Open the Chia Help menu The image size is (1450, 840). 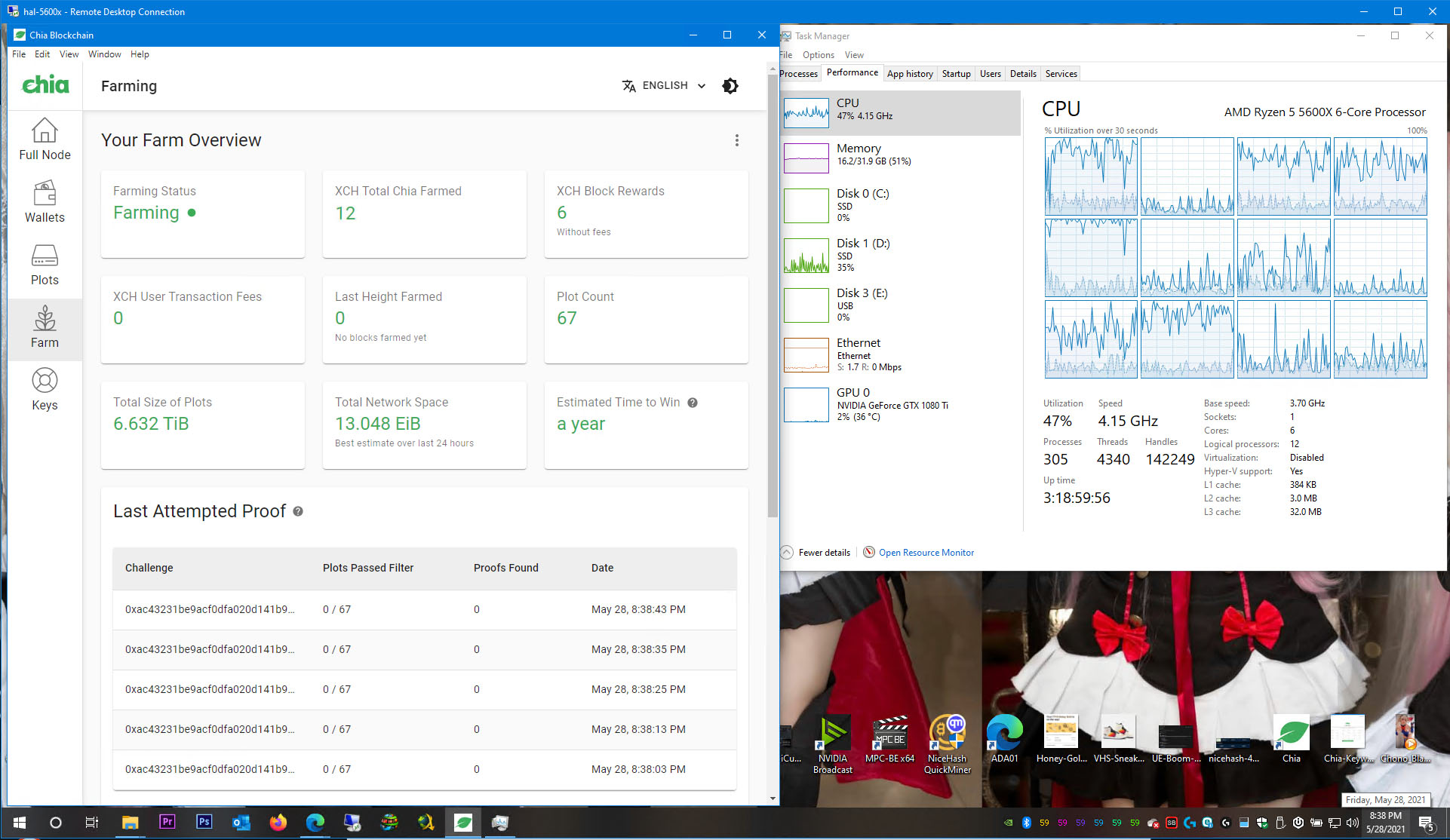[140, 54]
